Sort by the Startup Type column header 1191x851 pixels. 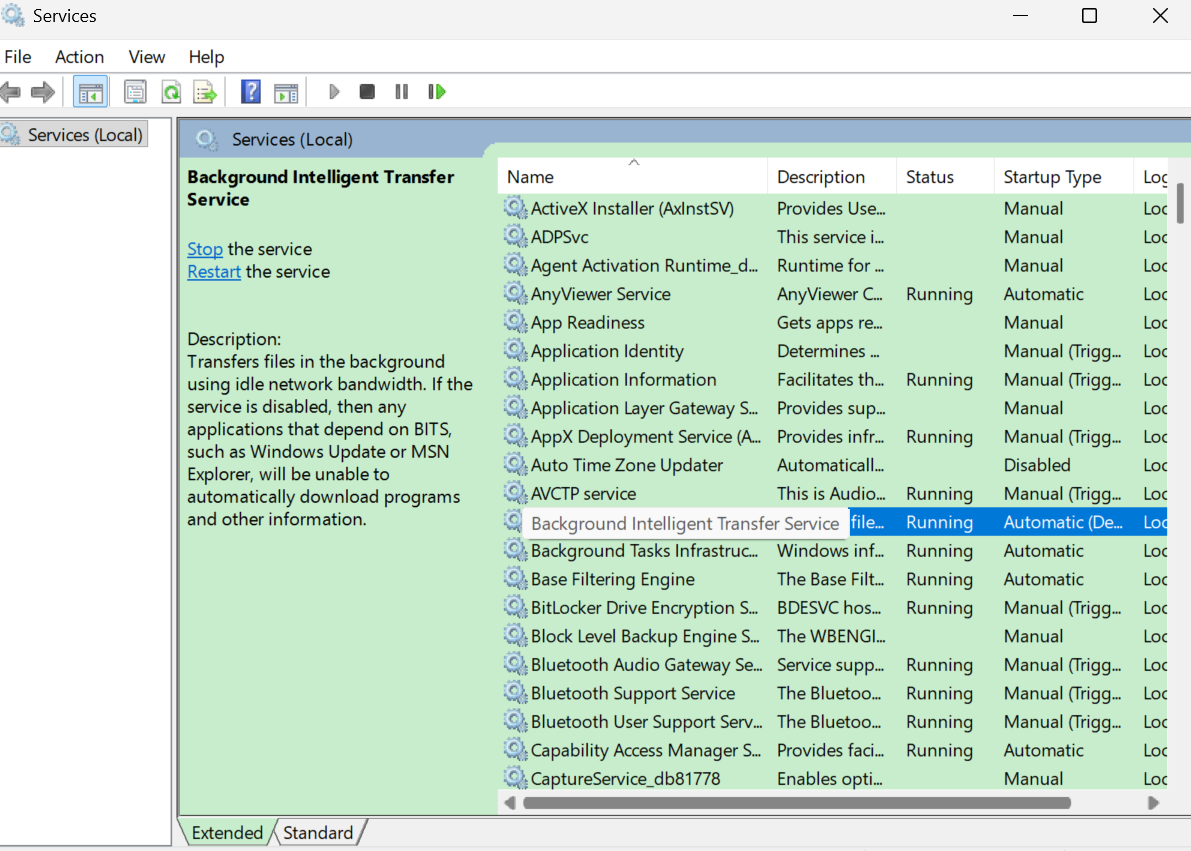(x=1052, y=177)
